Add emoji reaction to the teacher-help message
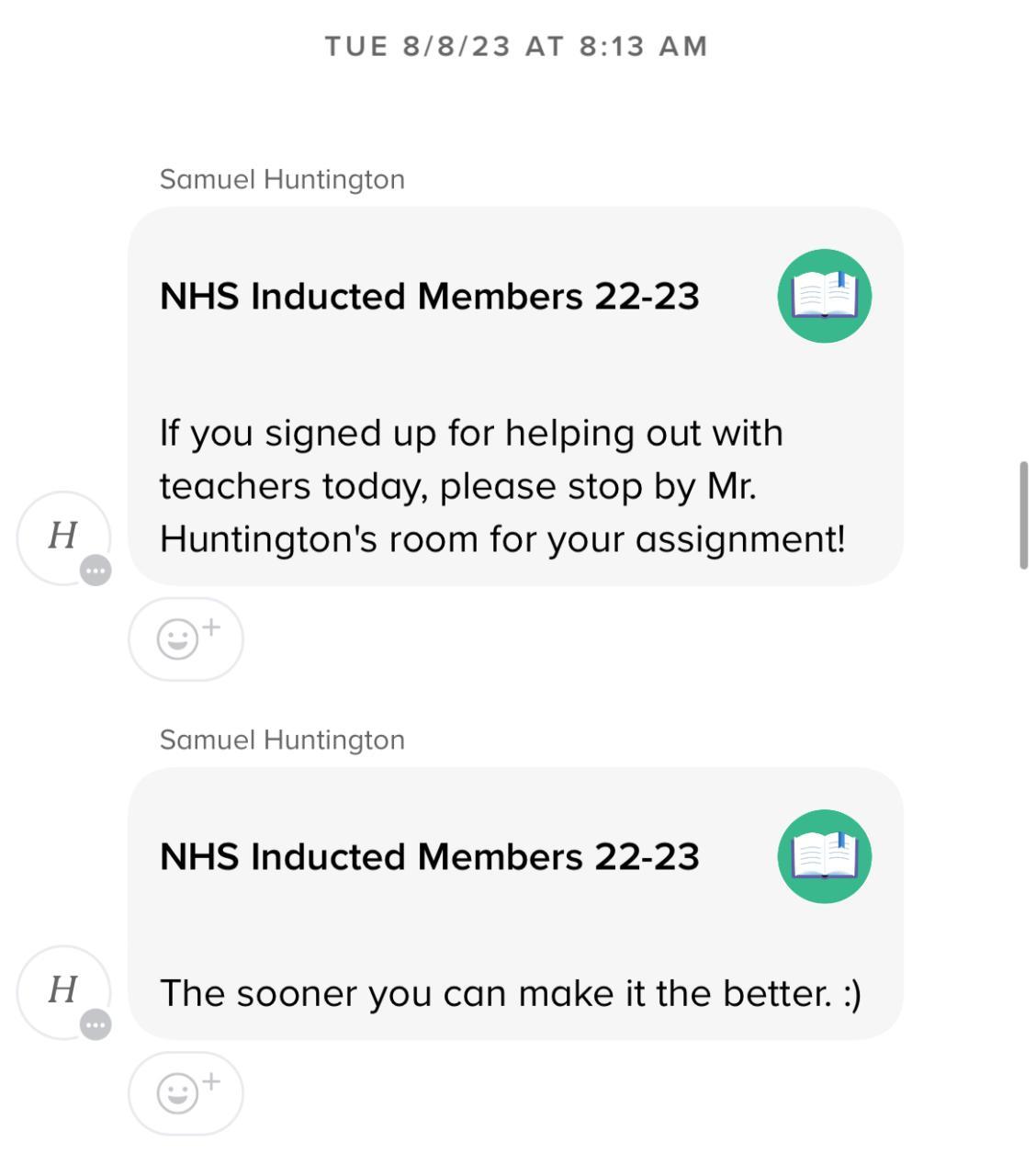The width and height of the screenshot is (1036, 1176). [186, 639]
